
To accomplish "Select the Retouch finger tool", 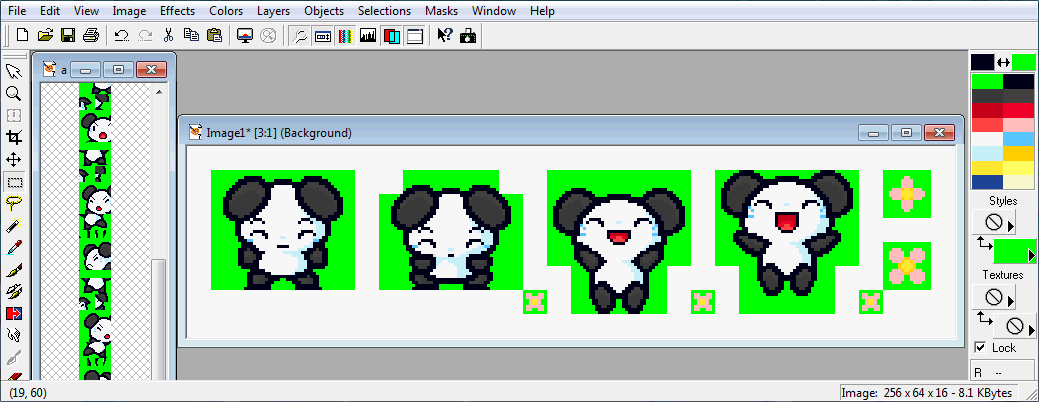I will (x=13, y=336).
